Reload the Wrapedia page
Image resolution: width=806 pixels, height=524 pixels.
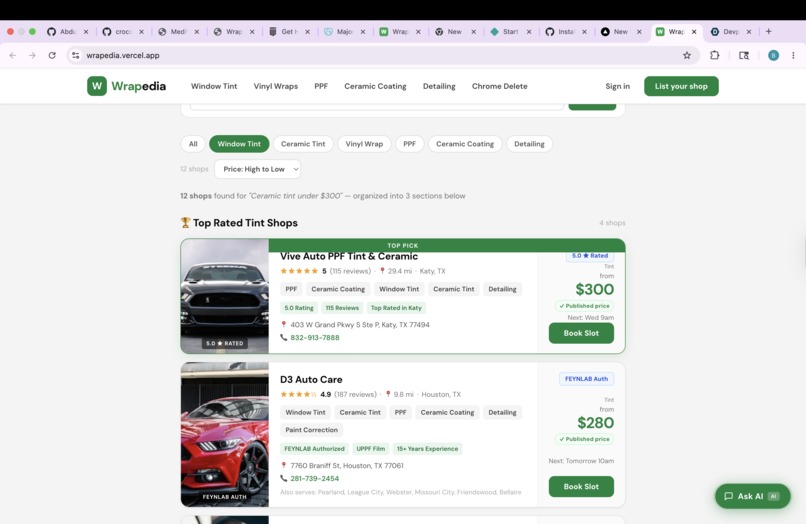(x=52, y=55)
